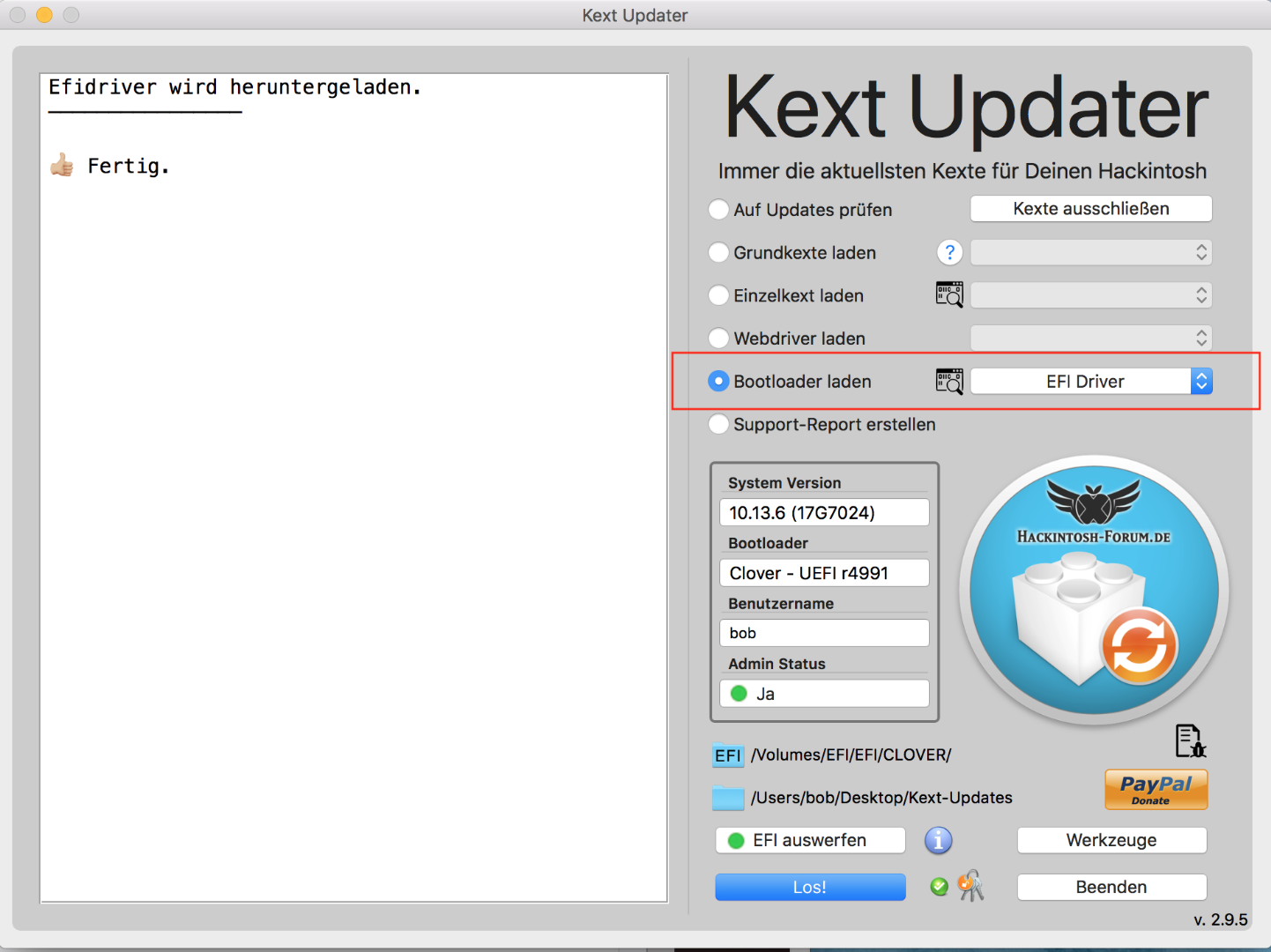The width and height of the screenshot is (1271, 952).
Task: Click the Admin Status field showing Ja
Action: coord(824,694)
